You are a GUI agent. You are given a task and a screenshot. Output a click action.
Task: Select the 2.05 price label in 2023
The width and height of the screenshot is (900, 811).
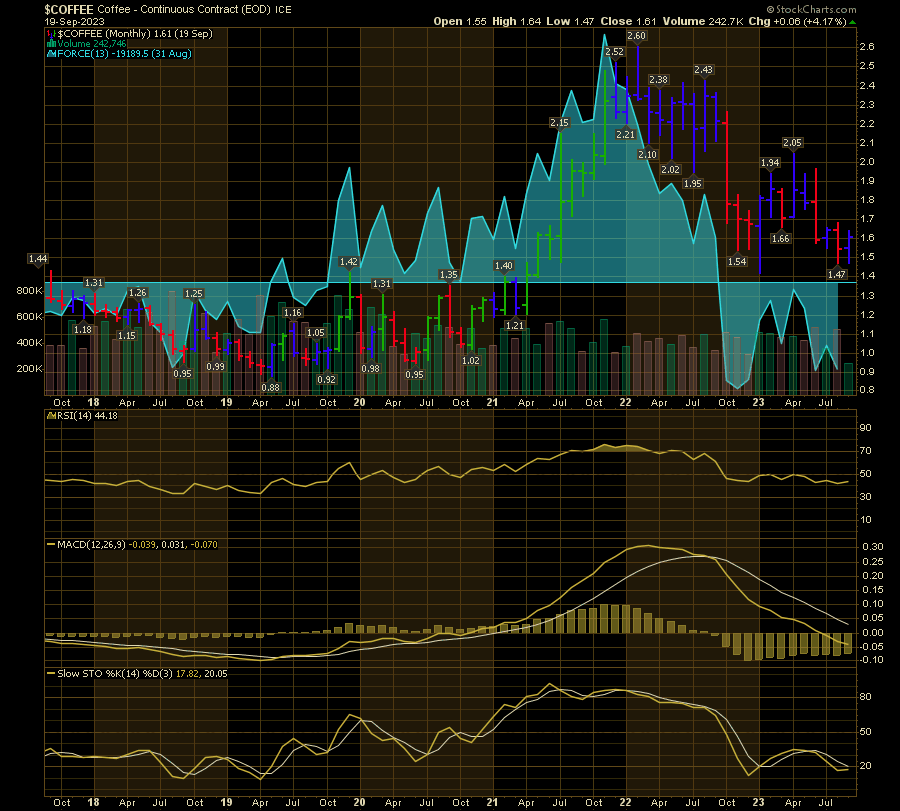coord(793,143)
